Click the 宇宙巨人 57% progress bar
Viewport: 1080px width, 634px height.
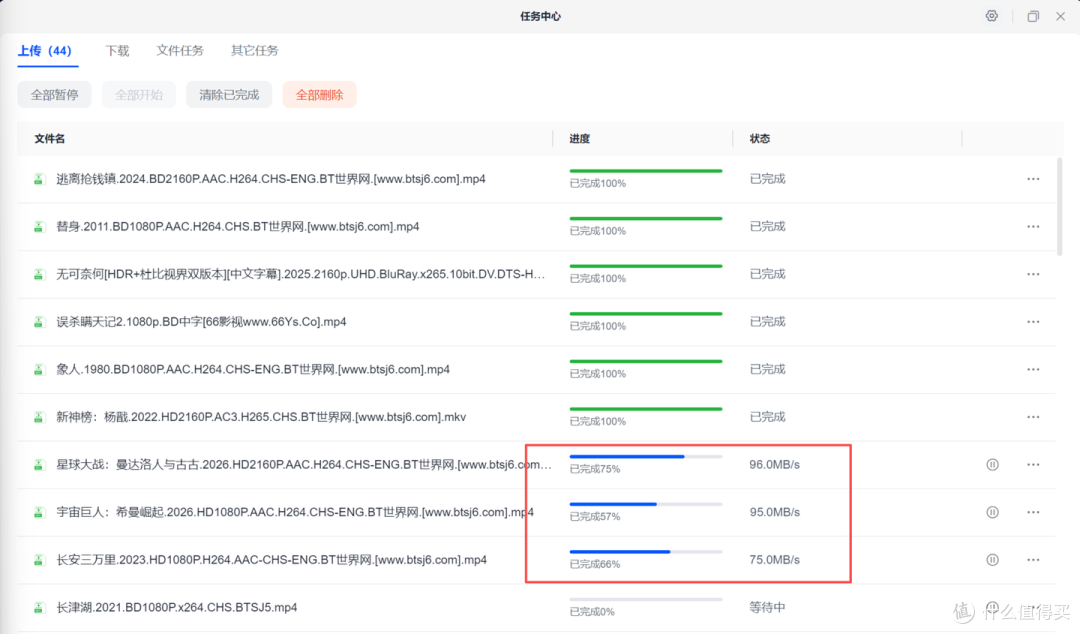[x=645, y=504]
